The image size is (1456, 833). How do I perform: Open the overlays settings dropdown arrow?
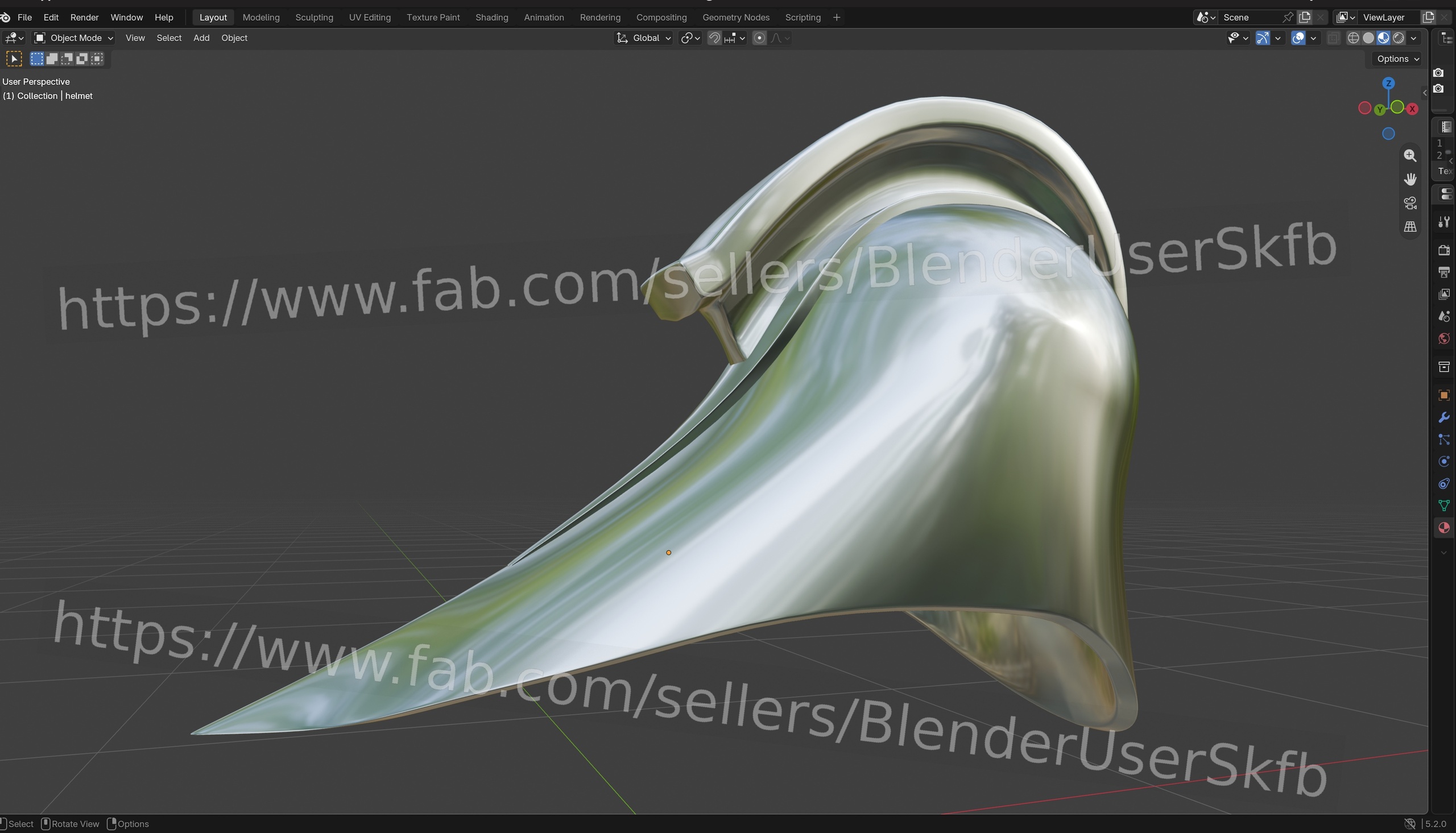(1314, 38)
